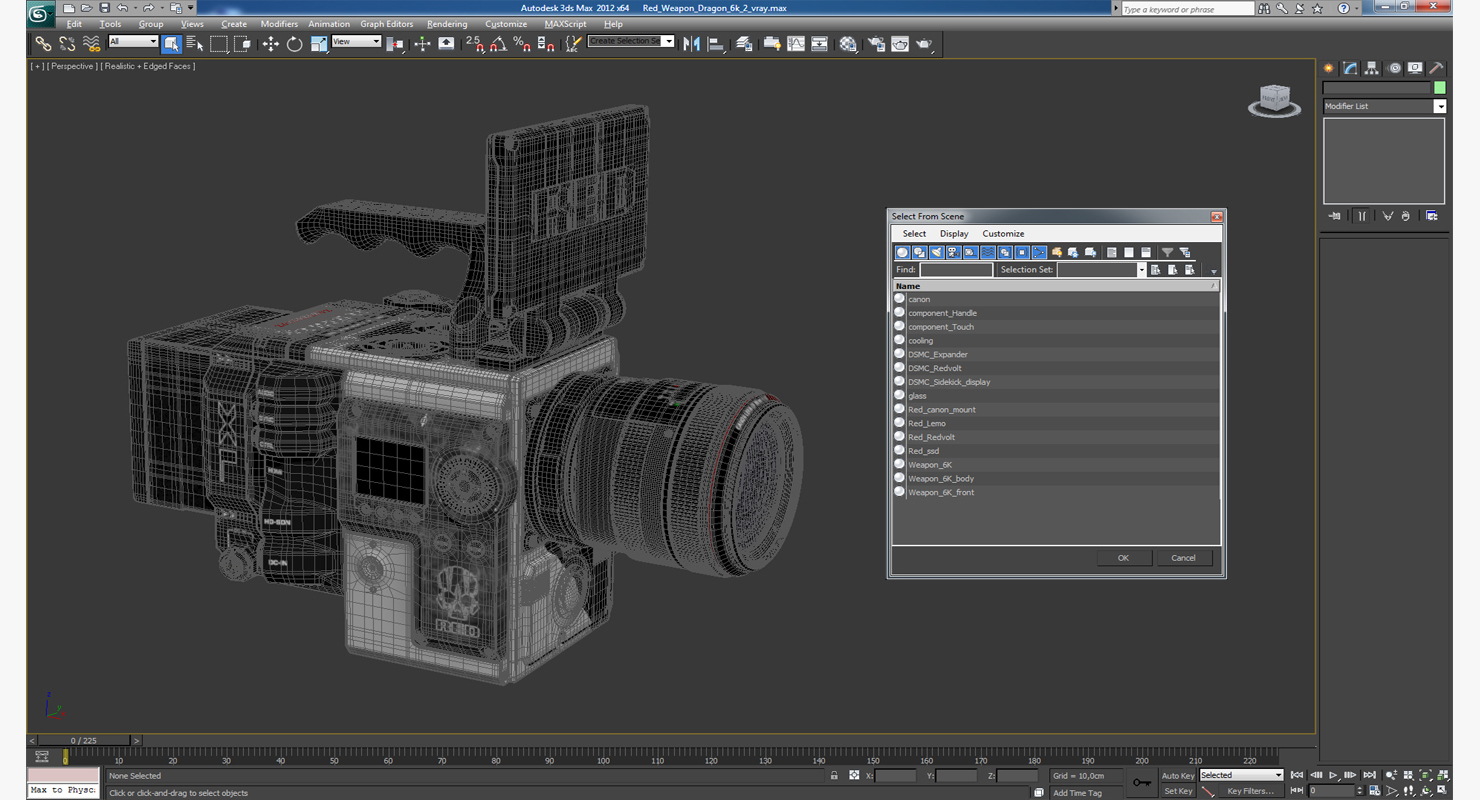This screenshot has height=800, width=1480.
Task: Click the Unlink Selection tool
Action: 67,44
